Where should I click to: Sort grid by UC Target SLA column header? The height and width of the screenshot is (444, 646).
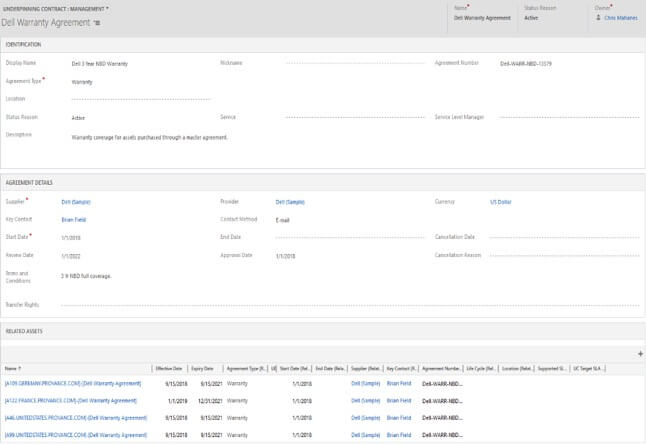(588, 369)
